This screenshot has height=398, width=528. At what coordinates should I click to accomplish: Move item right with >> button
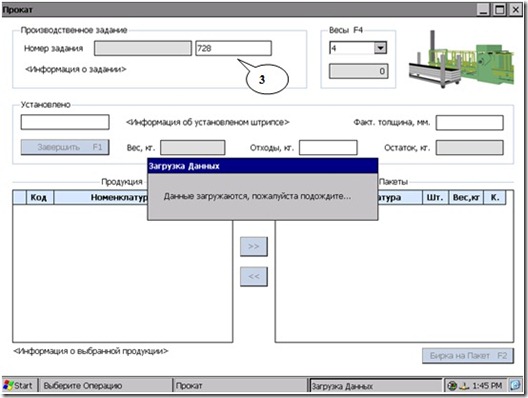pyautogui.click(x=254, y=246)
